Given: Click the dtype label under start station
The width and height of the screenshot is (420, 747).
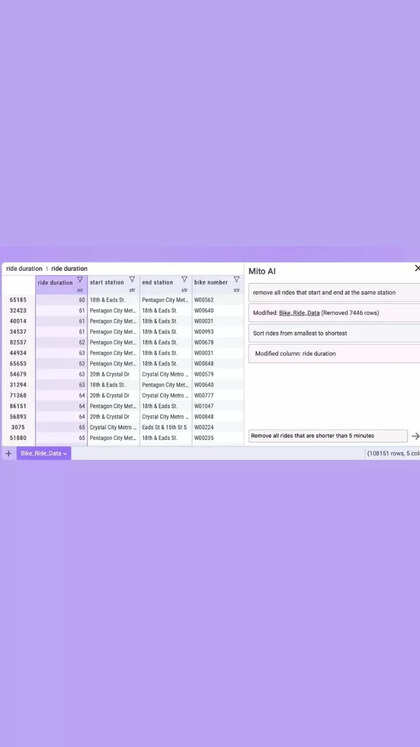Looking at the screenshot, I should coord(132,290).
